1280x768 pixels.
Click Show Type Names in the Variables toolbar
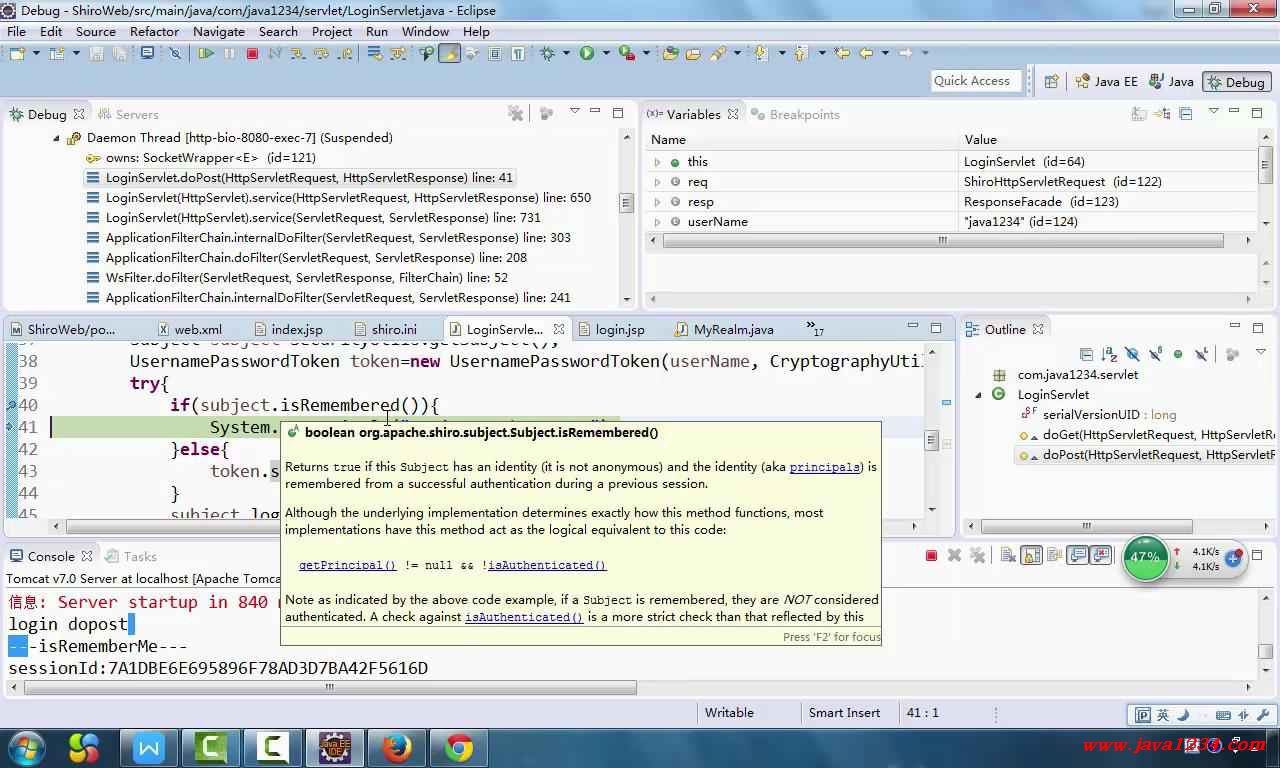click(1137, 114)
